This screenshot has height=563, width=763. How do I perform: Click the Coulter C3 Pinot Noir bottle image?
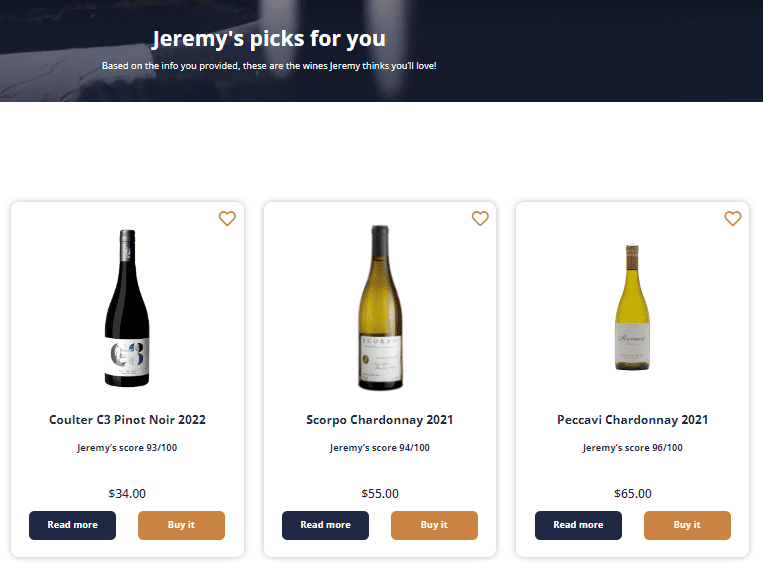pyautogui.click(x=127, y=308)
